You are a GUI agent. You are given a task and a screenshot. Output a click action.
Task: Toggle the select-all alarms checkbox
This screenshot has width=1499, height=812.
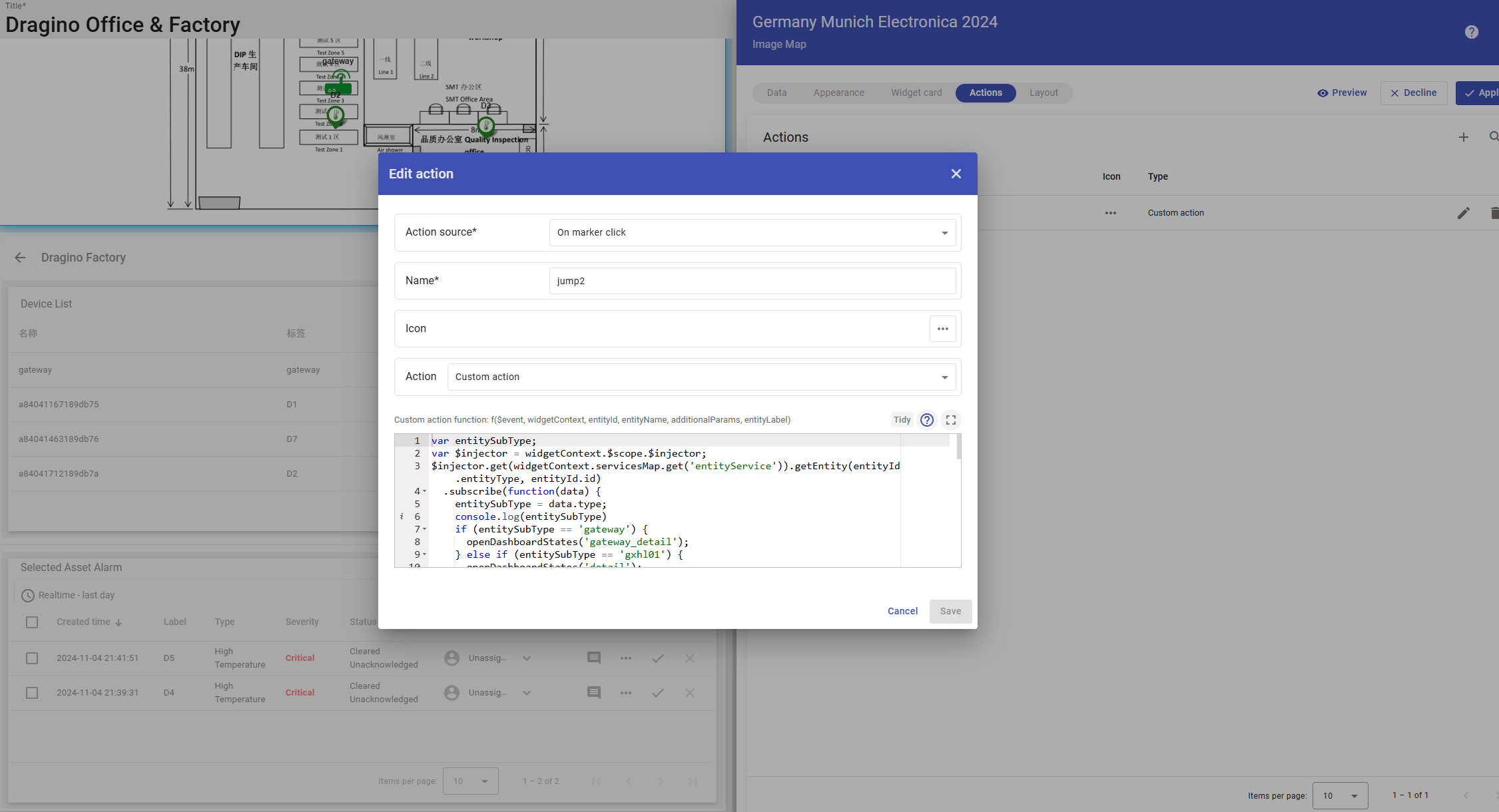32,622
